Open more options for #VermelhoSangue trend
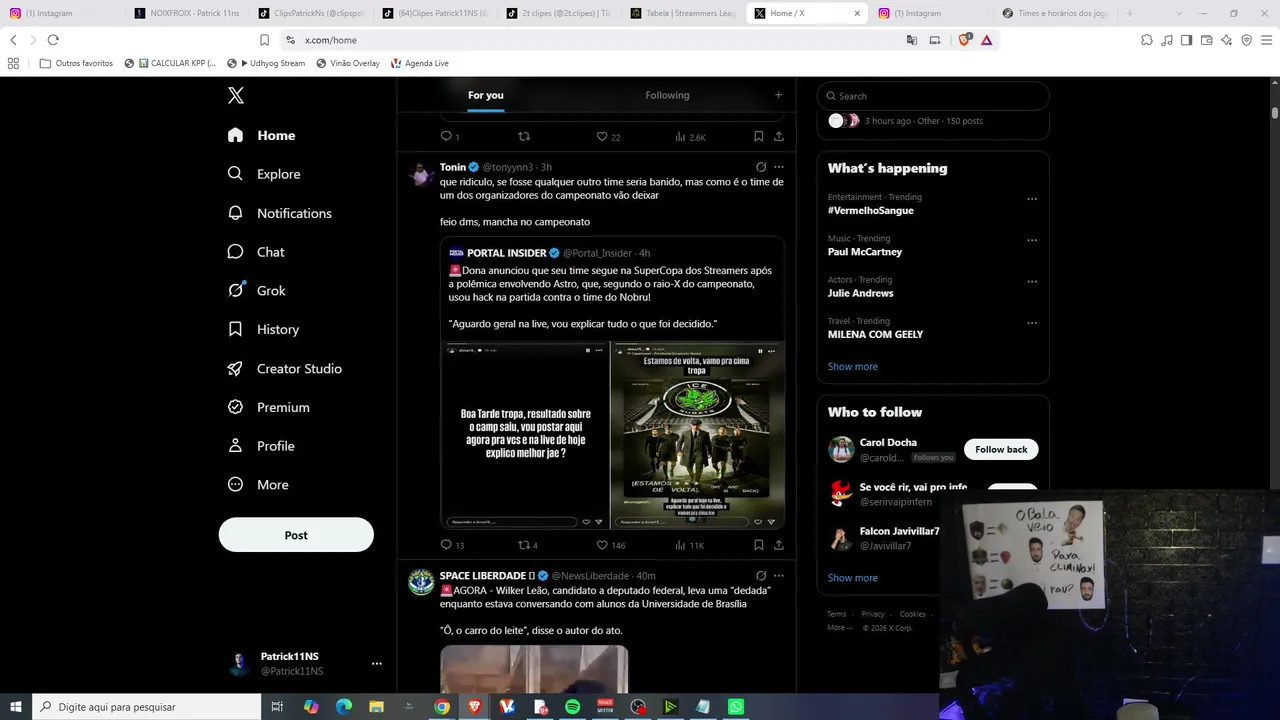 coord(1032,199)
